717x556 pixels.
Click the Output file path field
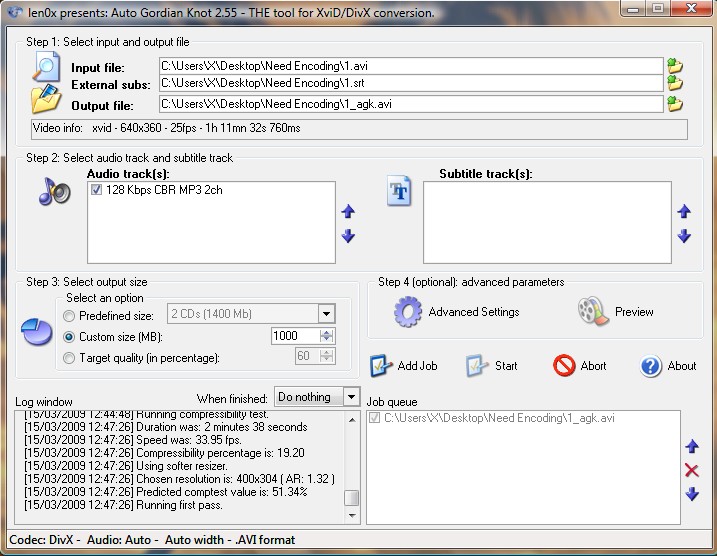coord(411,104)
